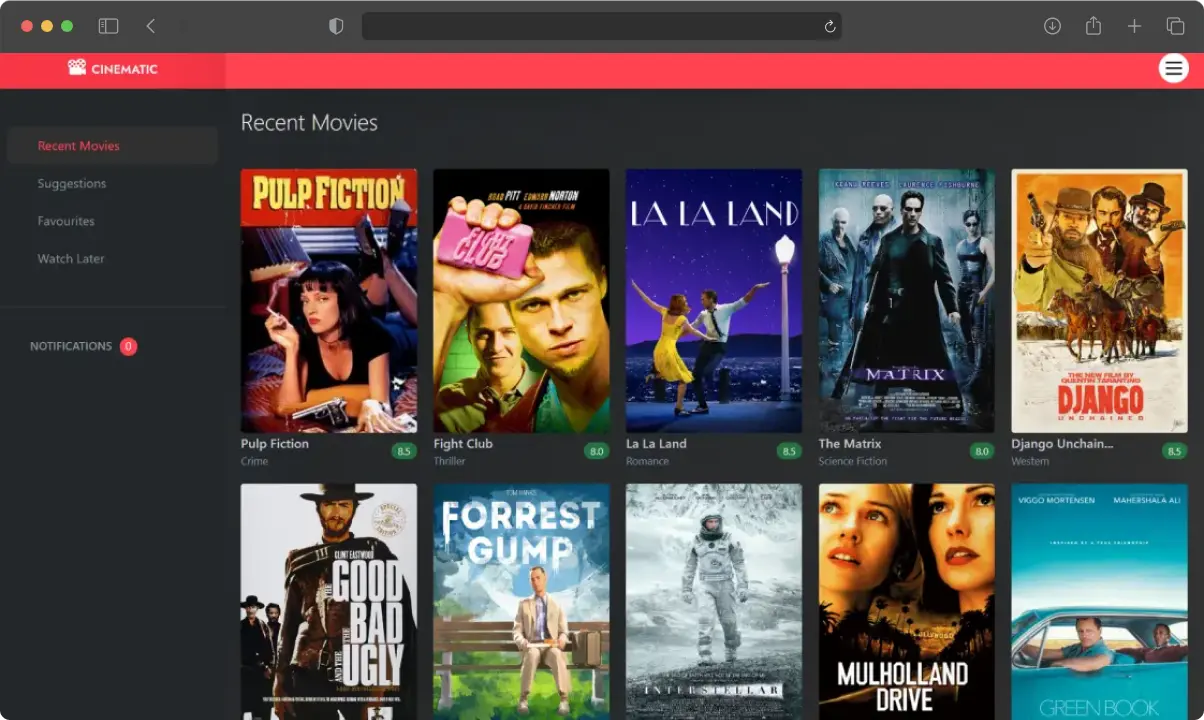The width and height of the screenshot is (1204, 720).
Task: Click the CINEMATIC brand title
Action: 124,69
